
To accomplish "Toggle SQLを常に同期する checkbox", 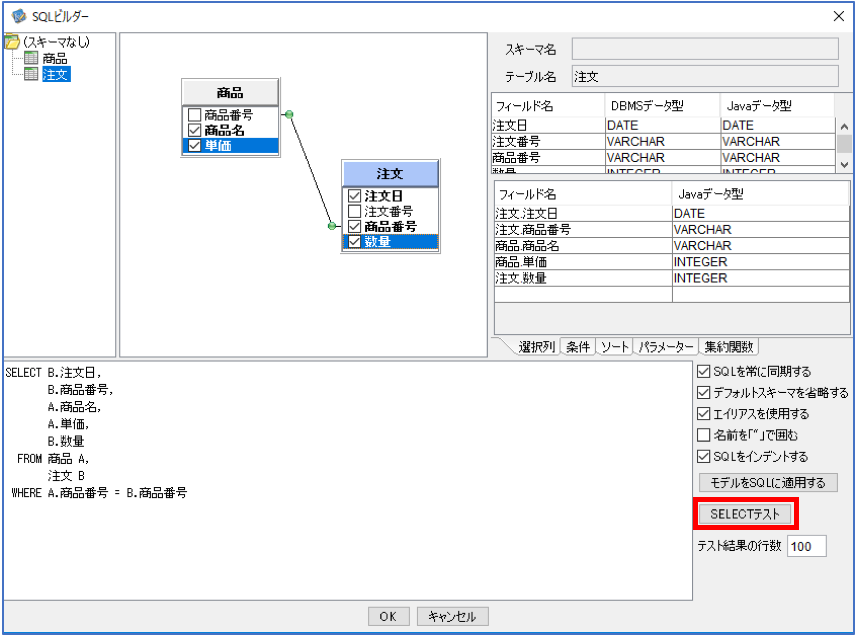I will tap(704, 372).
